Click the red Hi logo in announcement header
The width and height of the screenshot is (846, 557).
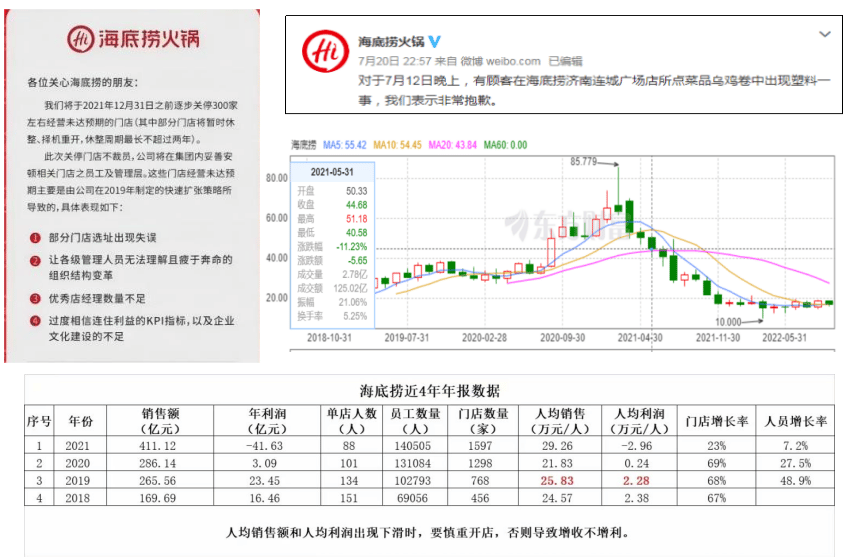(x=80, y=39)
